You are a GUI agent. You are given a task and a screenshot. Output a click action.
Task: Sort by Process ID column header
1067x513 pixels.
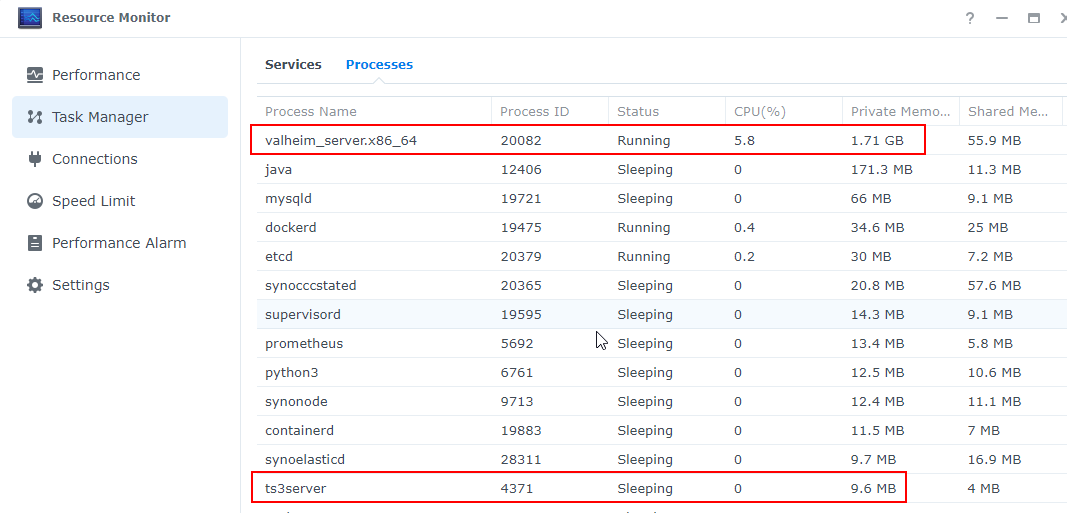pos(550,112)
